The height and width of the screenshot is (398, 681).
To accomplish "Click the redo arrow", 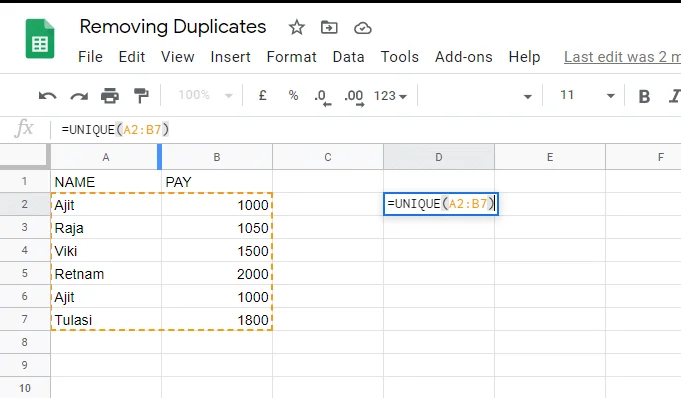I will coord(79,96).
